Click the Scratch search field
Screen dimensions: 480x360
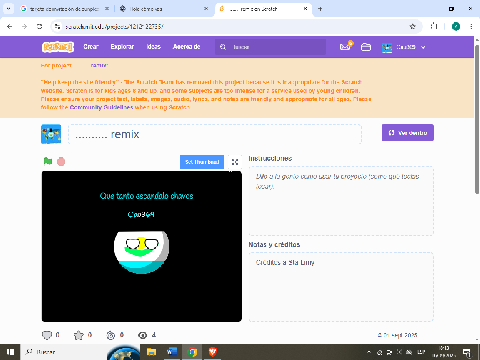(270, 47)
